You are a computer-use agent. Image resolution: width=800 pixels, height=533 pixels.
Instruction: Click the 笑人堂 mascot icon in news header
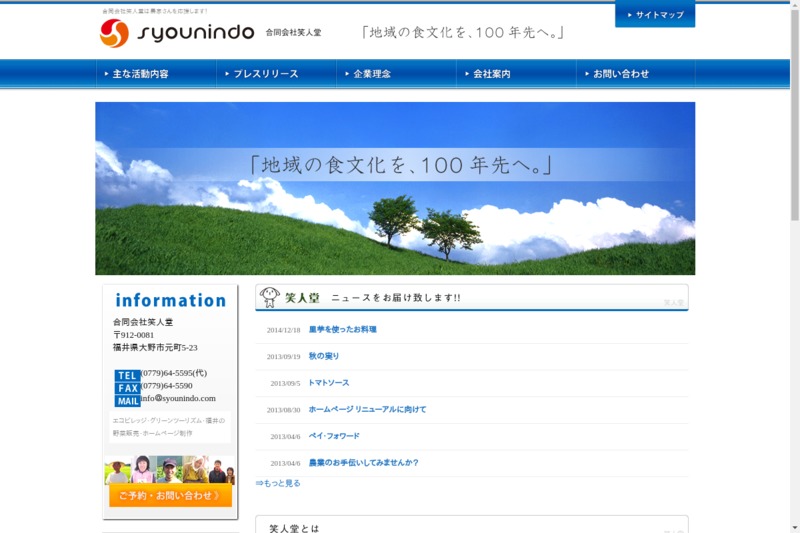270,297
